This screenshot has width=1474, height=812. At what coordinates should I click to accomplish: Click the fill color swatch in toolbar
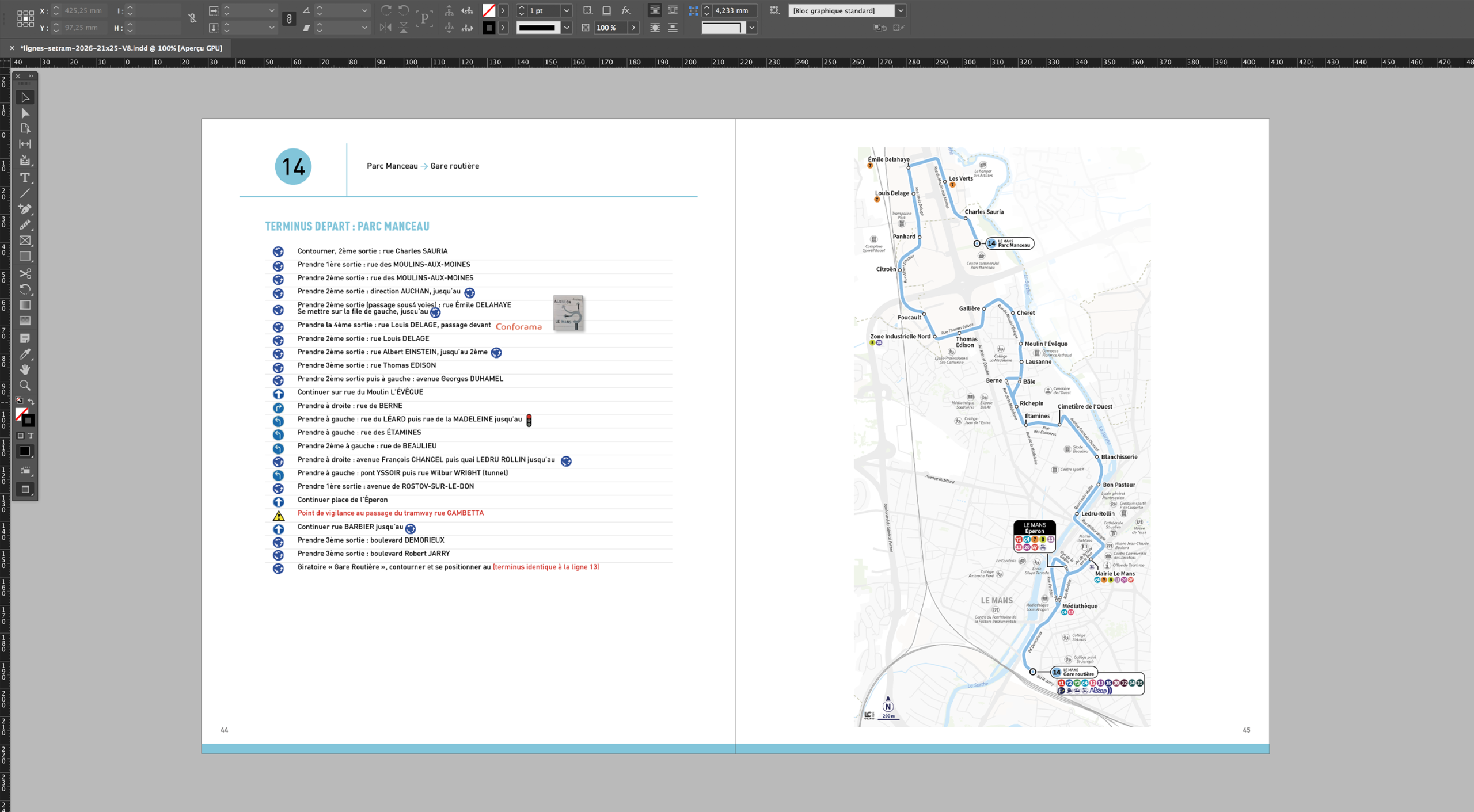489,10
